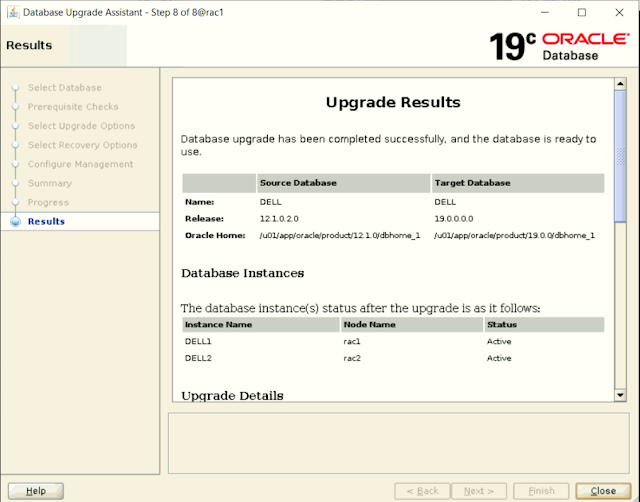
Task: Click the Help button
Action: point(36,491)
